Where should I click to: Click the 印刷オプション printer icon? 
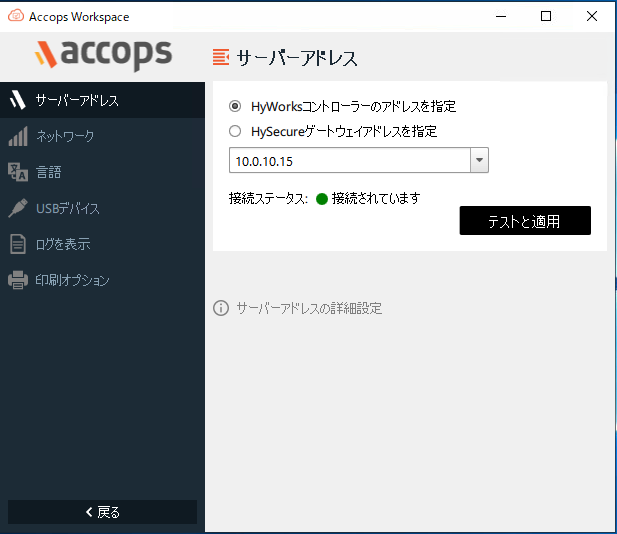pyautogui.click(x=18, y=280)
